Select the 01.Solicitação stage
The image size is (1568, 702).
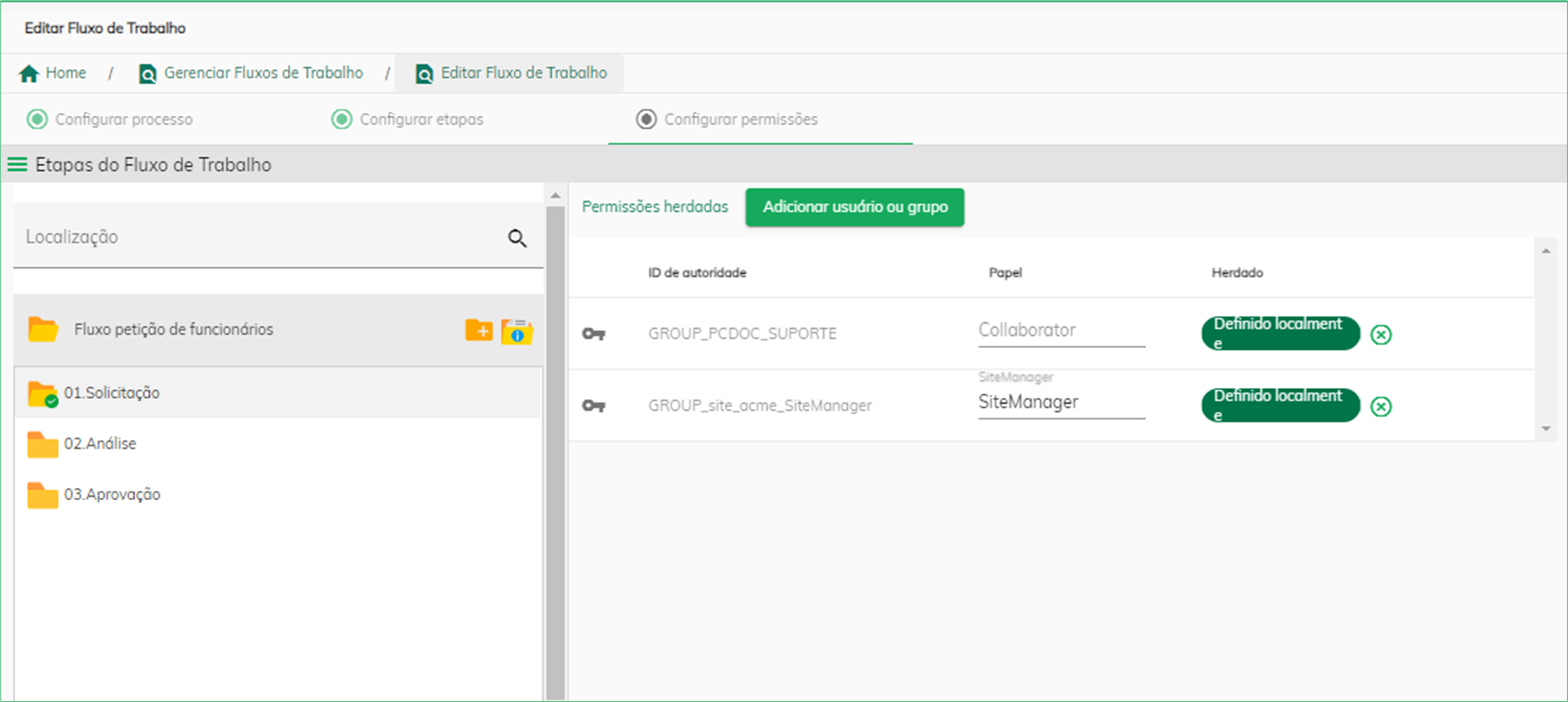tap(278, 393)
